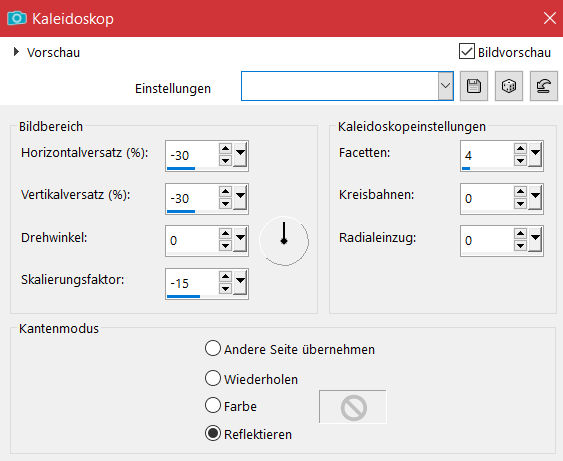
Task: Click the reset to default arrow icon
Action: (544, 86)
